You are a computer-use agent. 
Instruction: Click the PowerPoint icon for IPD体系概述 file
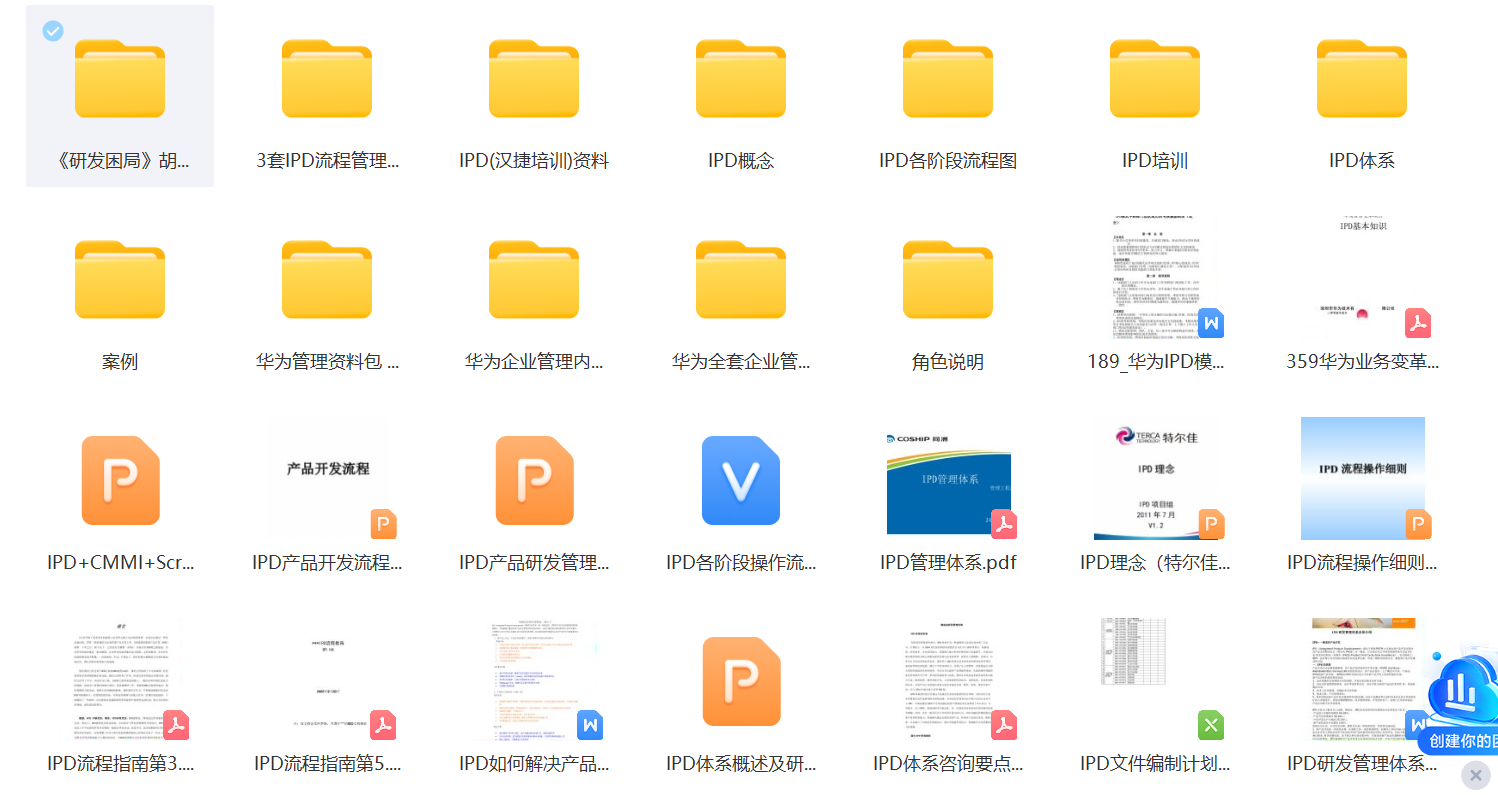(741, 681)
